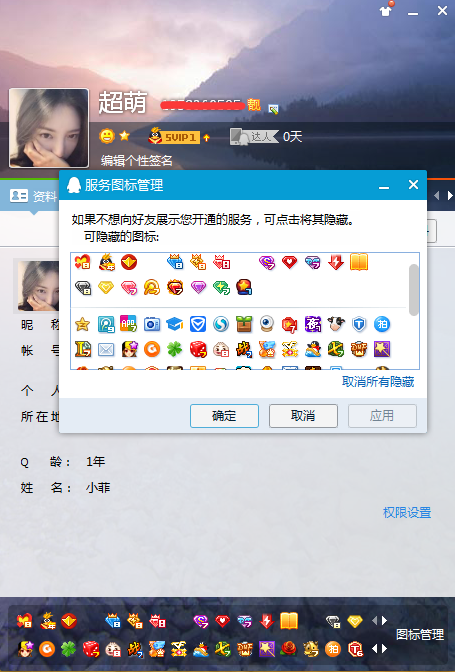This screenshot has width=455, height=672.
Task: Click the colorful APP icon in dialog
Action: pyautogui.click(x=129, y=324)
